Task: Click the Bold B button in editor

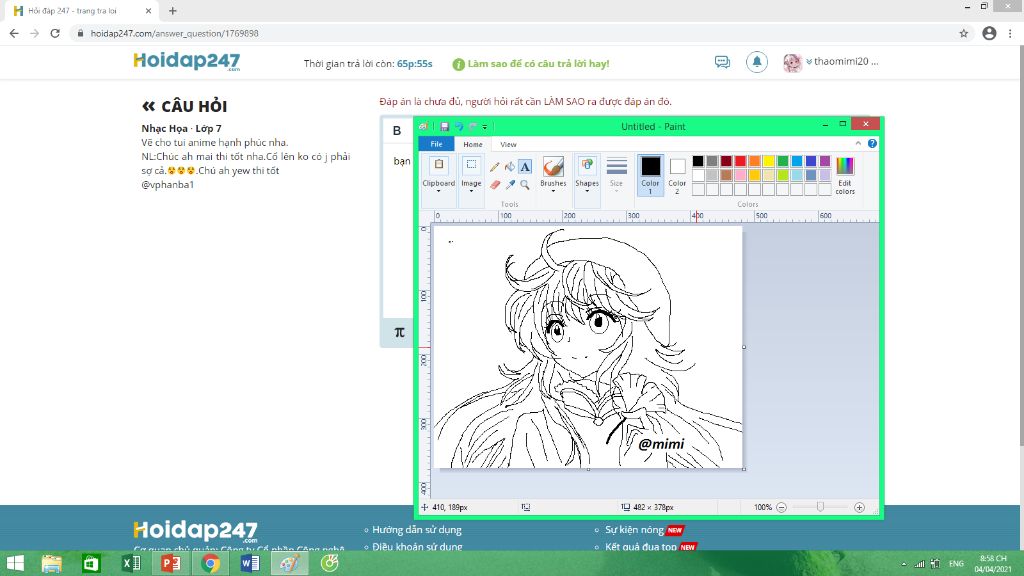Action: pyautogui.click(x=396, y=131)
